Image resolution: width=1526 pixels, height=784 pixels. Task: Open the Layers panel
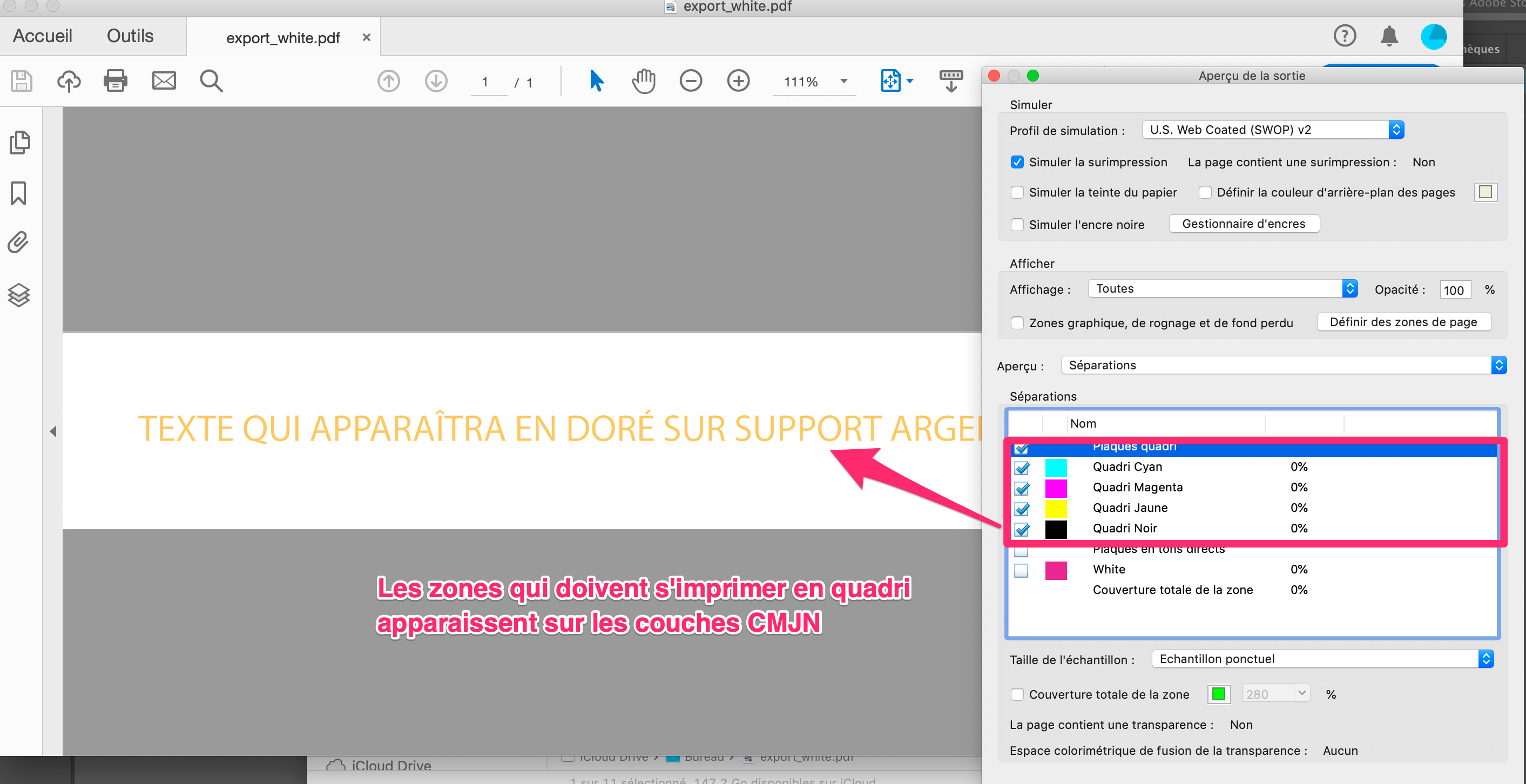pyautogui.click(x=19, y=295)
